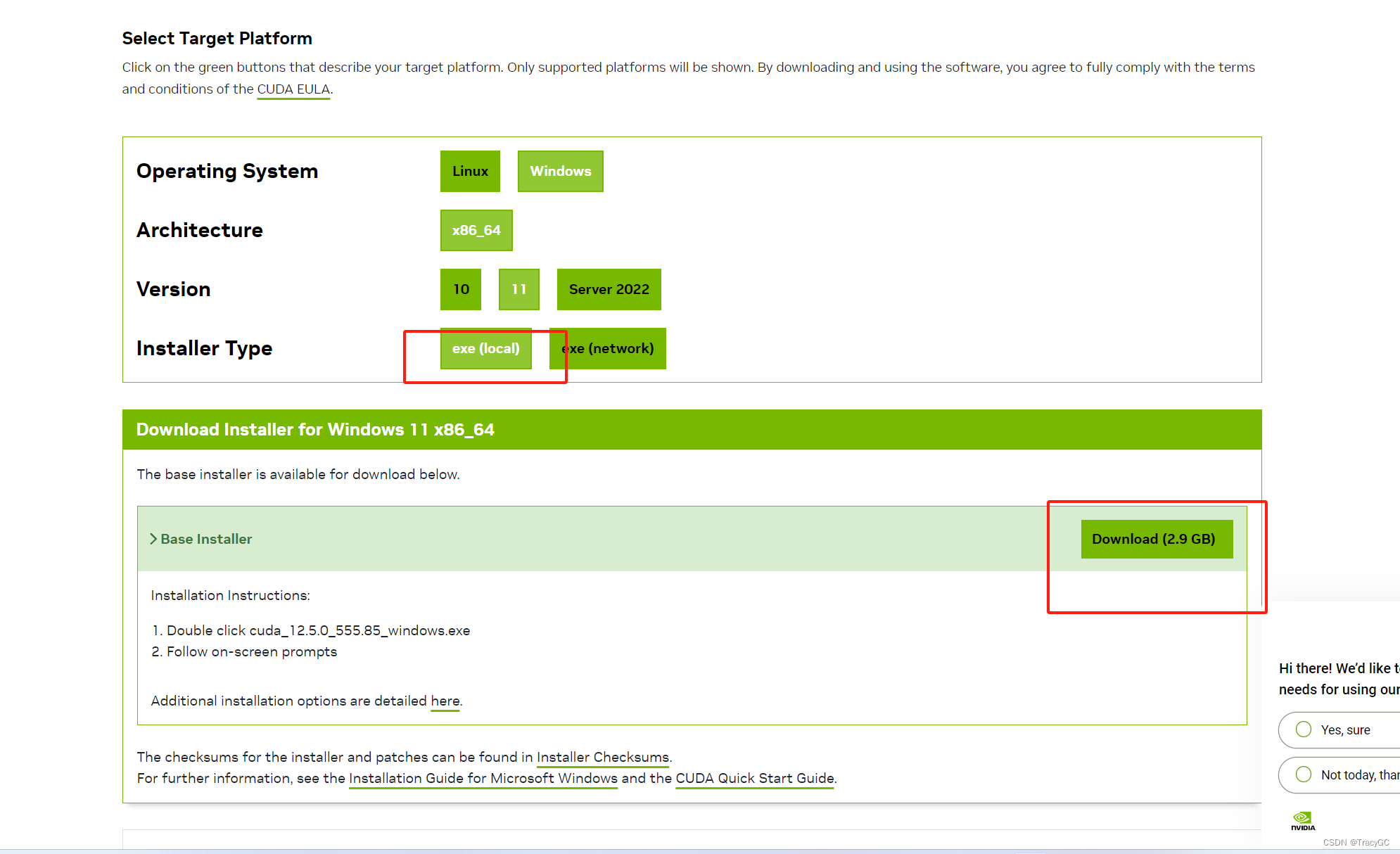Viewport: 1400px width, 854px height.
Task: Select the 'Not today' radio option
Action: [1304, 775]
